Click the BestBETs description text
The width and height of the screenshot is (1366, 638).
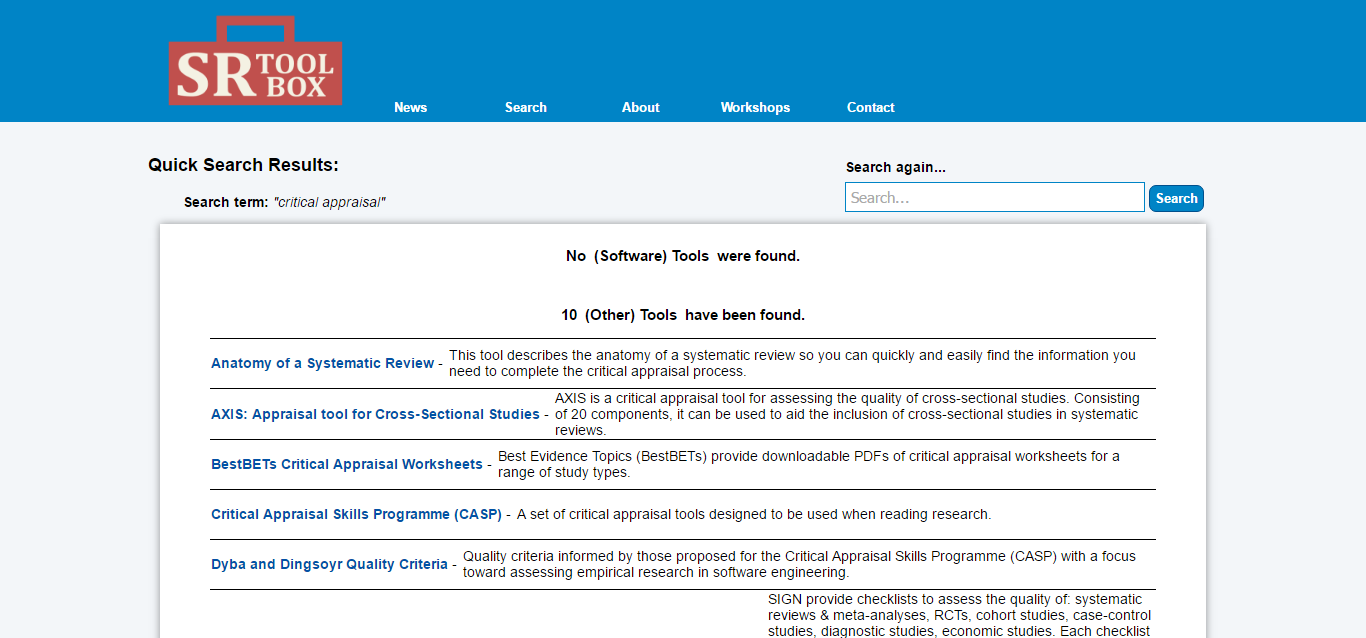(x=809, y=464)
